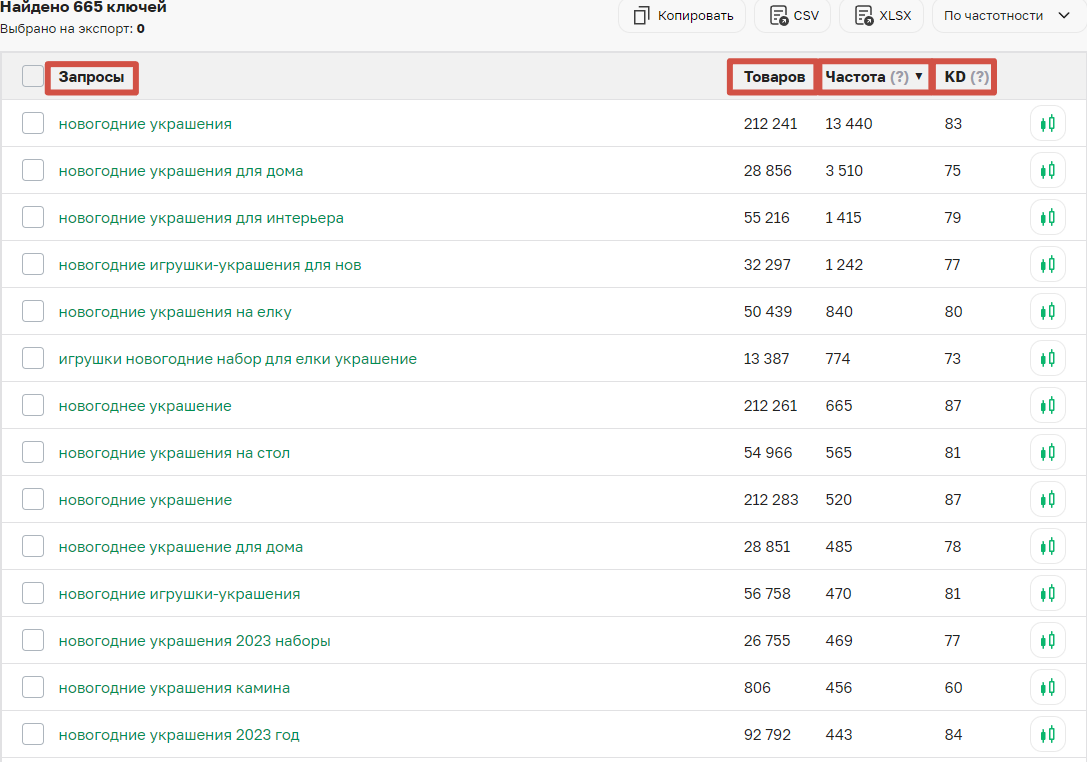Open chart icon for новогодние украшения для интерьера
This screenshot has height=762, width=1087.
(x=1047, y=218)
